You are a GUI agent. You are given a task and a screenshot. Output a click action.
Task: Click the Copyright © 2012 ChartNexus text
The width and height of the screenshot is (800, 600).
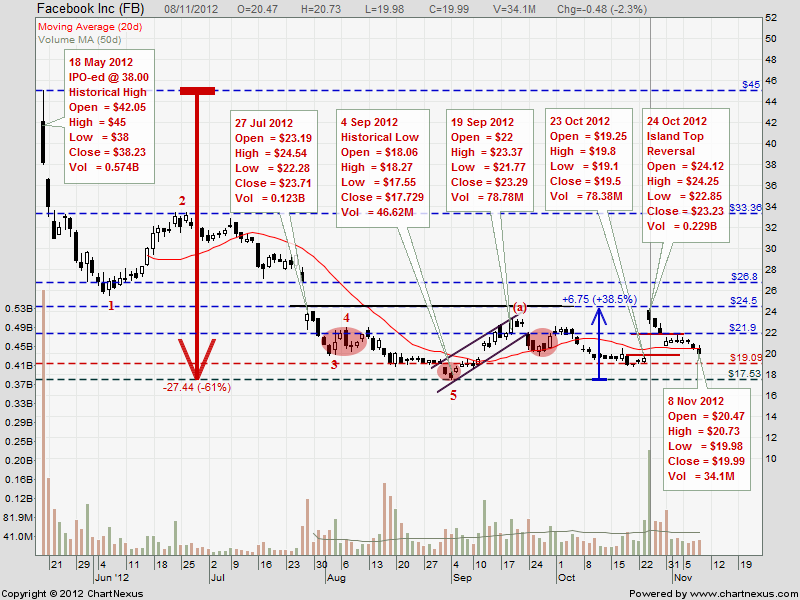pyautogui.click(x=72, y=594)
